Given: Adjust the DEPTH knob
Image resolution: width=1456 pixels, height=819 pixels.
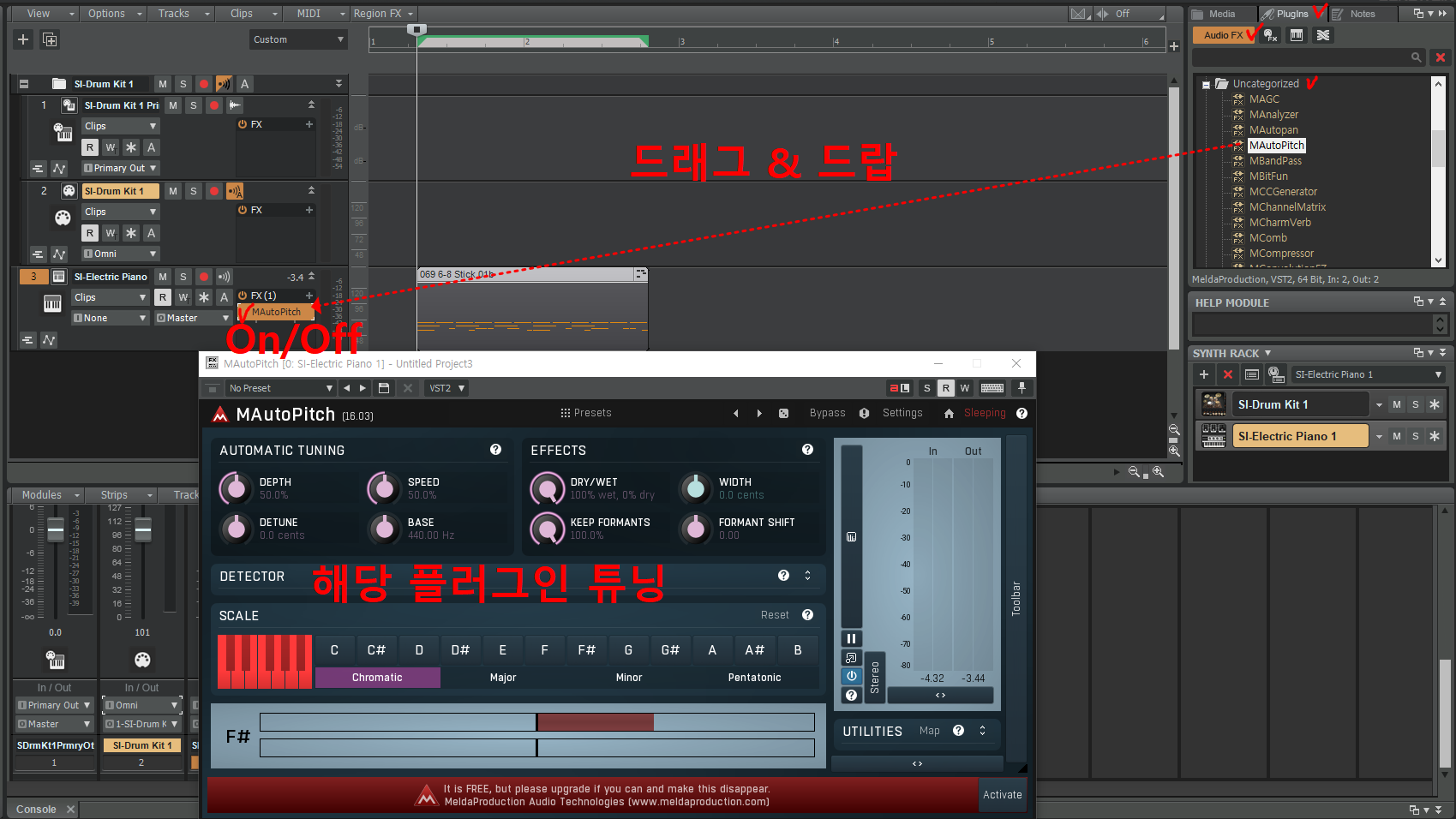Looking at the screenshot, I should (x=236, y=488).
